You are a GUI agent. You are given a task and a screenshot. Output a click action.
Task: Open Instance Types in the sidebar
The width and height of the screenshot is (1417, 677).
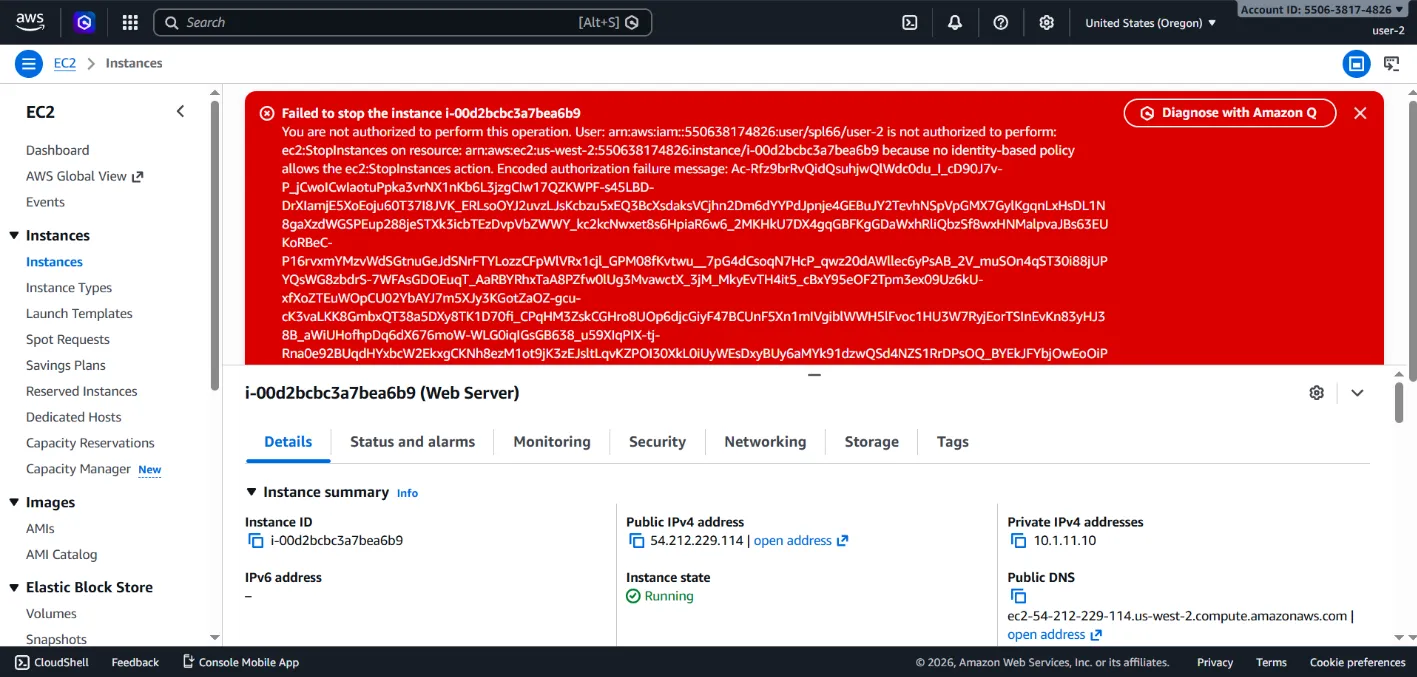click(69, 288)
